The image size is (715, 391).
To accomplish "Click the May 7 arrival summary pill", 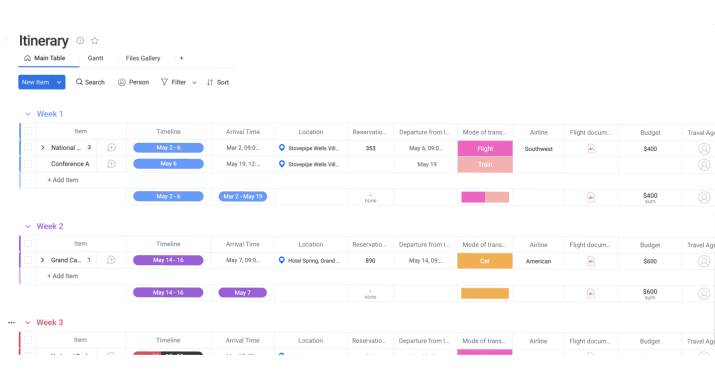I will [243, 292].
